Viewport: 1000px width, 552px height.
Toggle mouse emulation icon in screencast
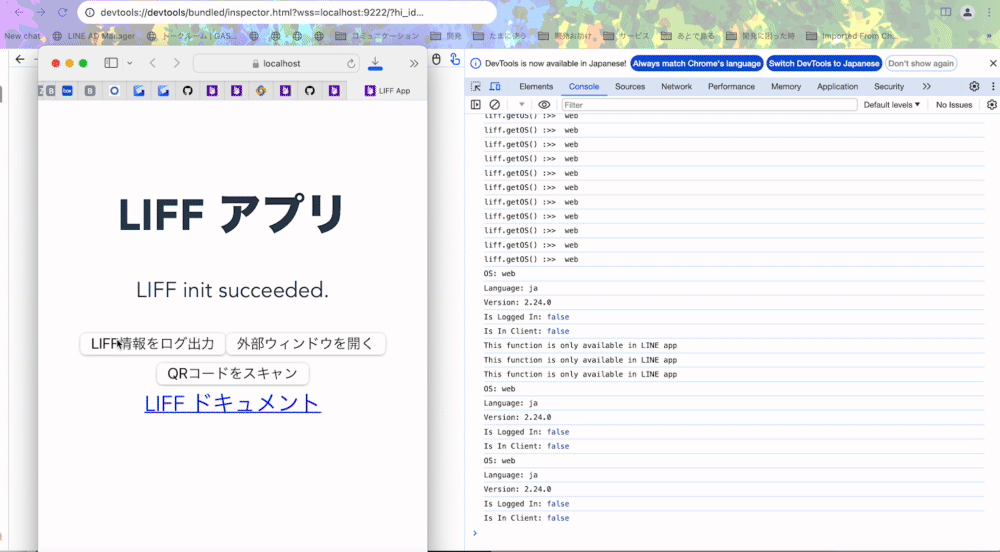(436, 59)
